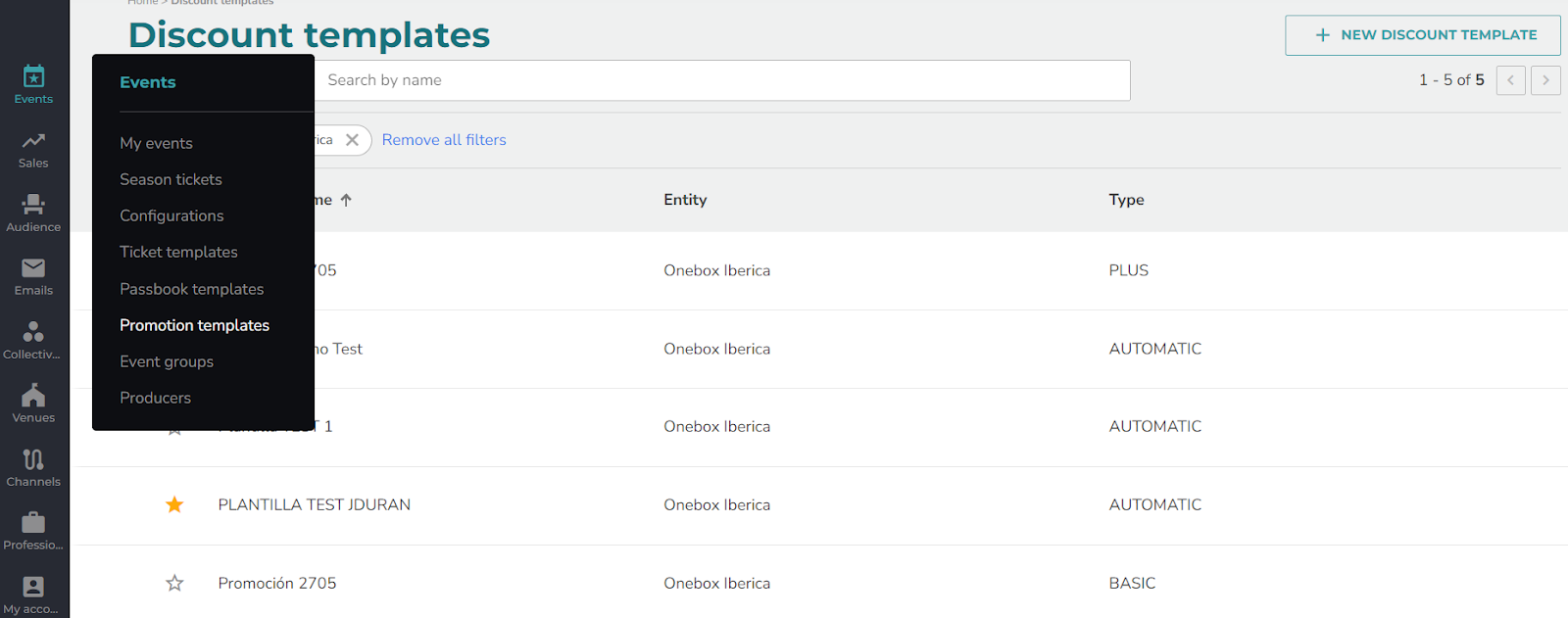Click Onebox Iberica in PLANTILLA TEST JDURAN row
1568x618 pixels.
[x=716, y=504]
